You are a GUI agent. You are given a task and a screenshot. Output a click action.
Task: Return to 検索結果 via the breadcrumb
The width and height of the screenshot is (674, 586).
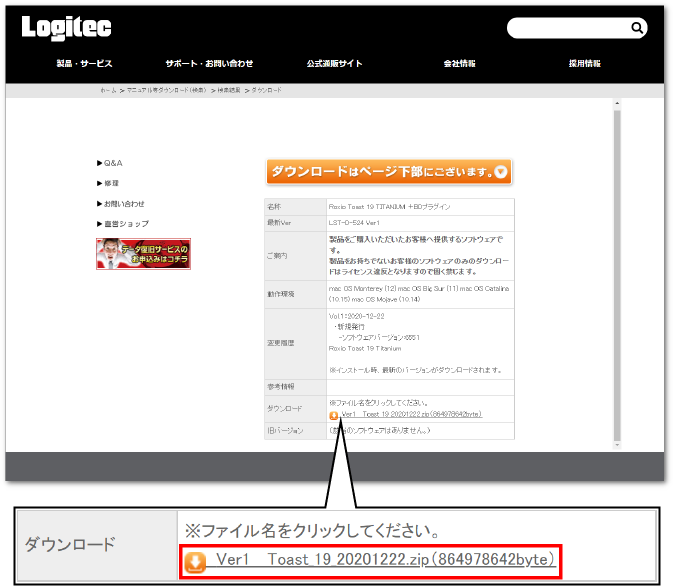tap(229, 90)
